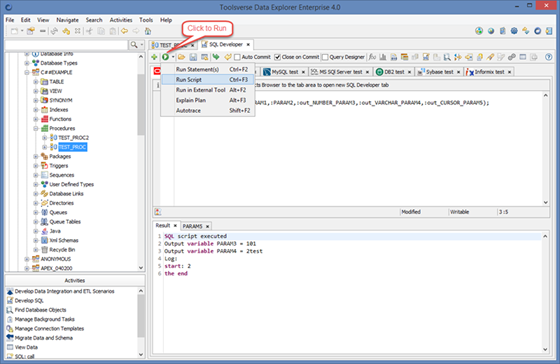
Task: Click the green Run play icon
Action: tap(165, 57)
